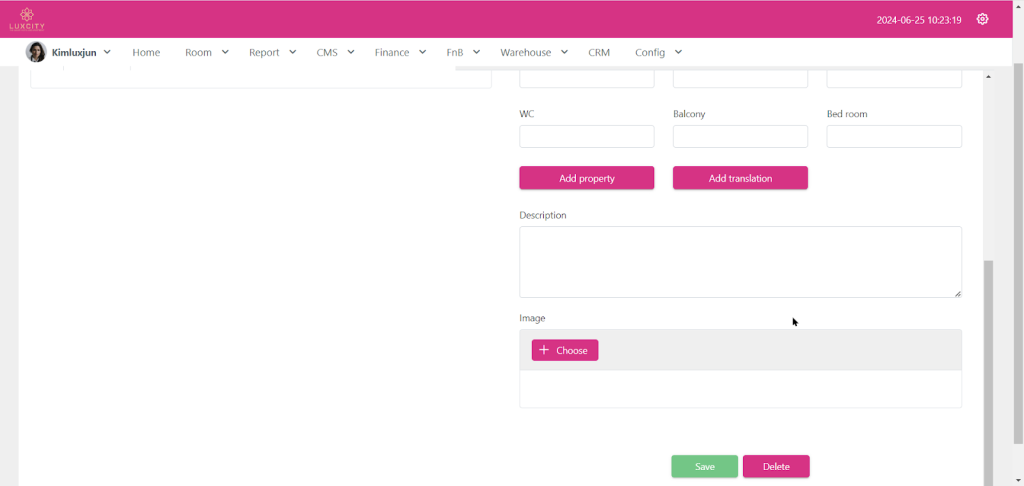Focus the WC input field
Image resolution: width=1024 pixels, height=486 pixels.
tap(586, 136)
